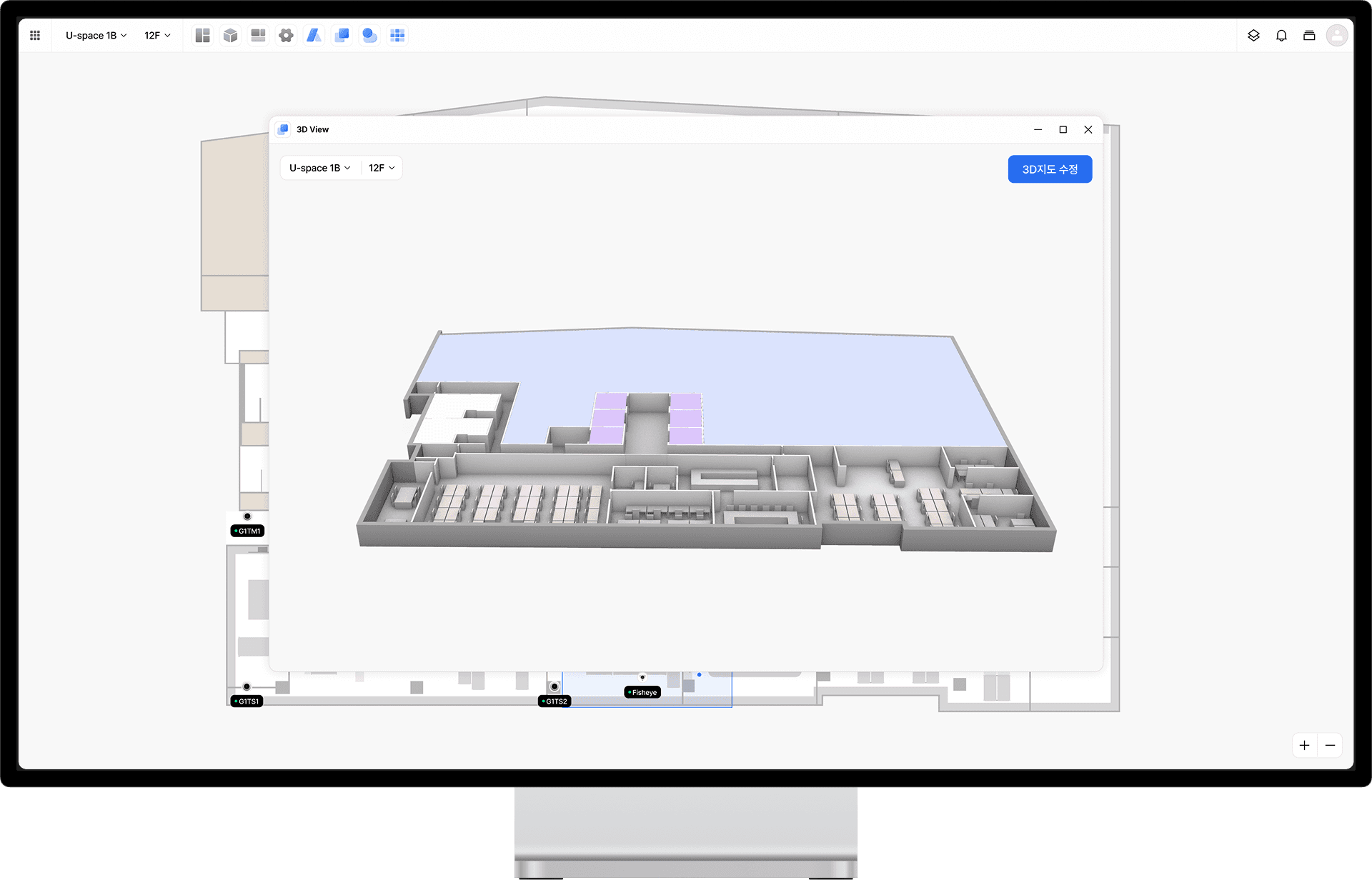Open the user profile avatar
This screenshot has width=1372, height=880.
[1338, 35]
